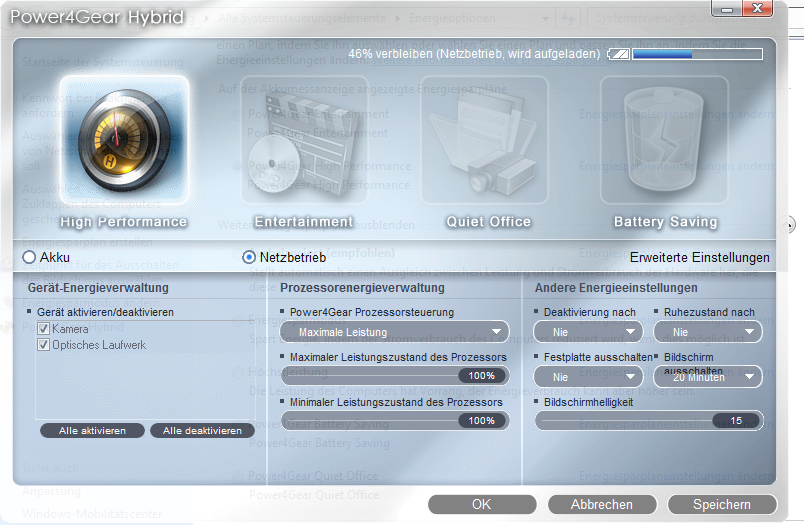Click the Battery Saving label
This screenshot has height=525, width=804.
(x=666, y=222)
